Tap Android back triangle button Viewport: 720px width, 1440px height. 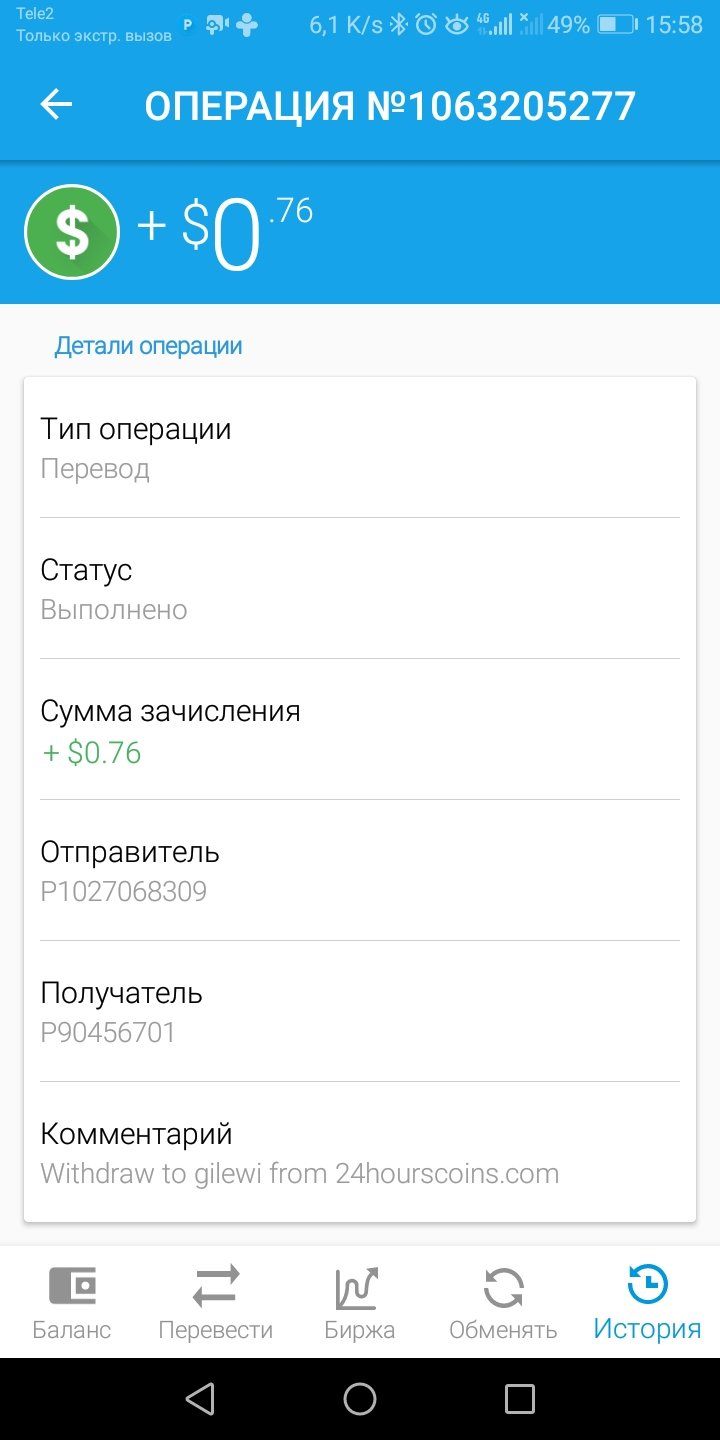tap(200, 1399)
